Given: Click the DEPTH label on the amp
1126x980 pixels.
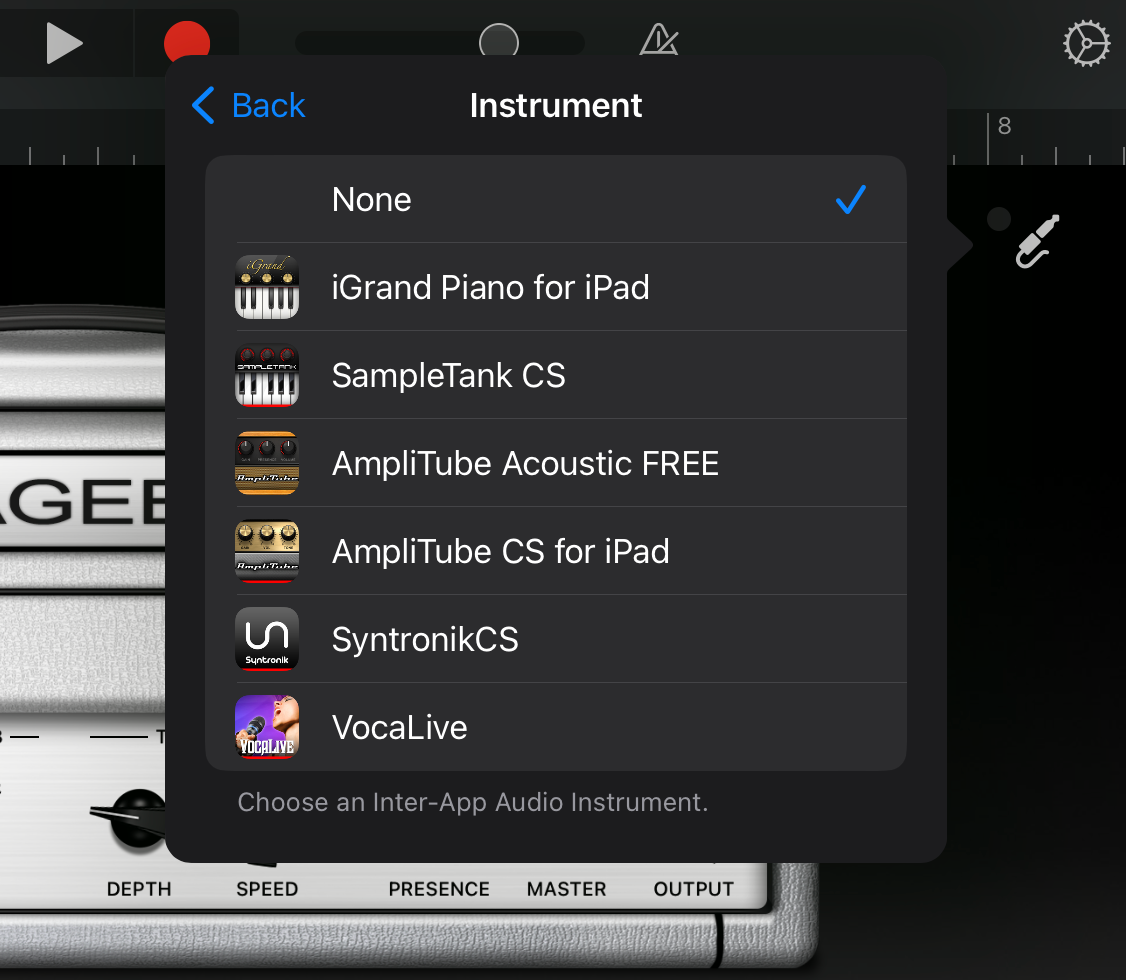Looking at the screenshot, I should [x=139, y=889].
